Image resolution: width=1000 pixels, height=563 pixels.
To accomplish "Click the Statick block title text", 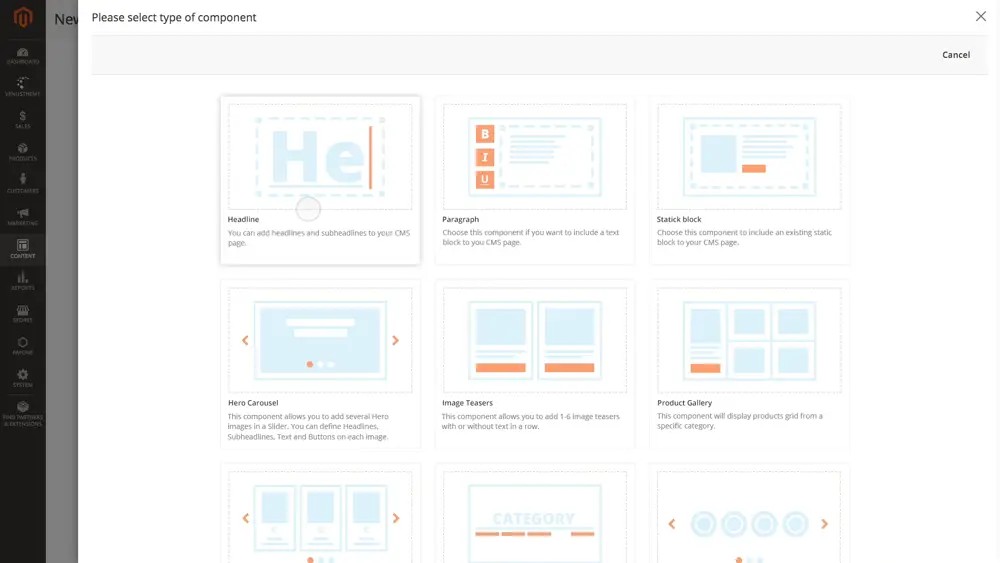I will (x=679, y=219).
